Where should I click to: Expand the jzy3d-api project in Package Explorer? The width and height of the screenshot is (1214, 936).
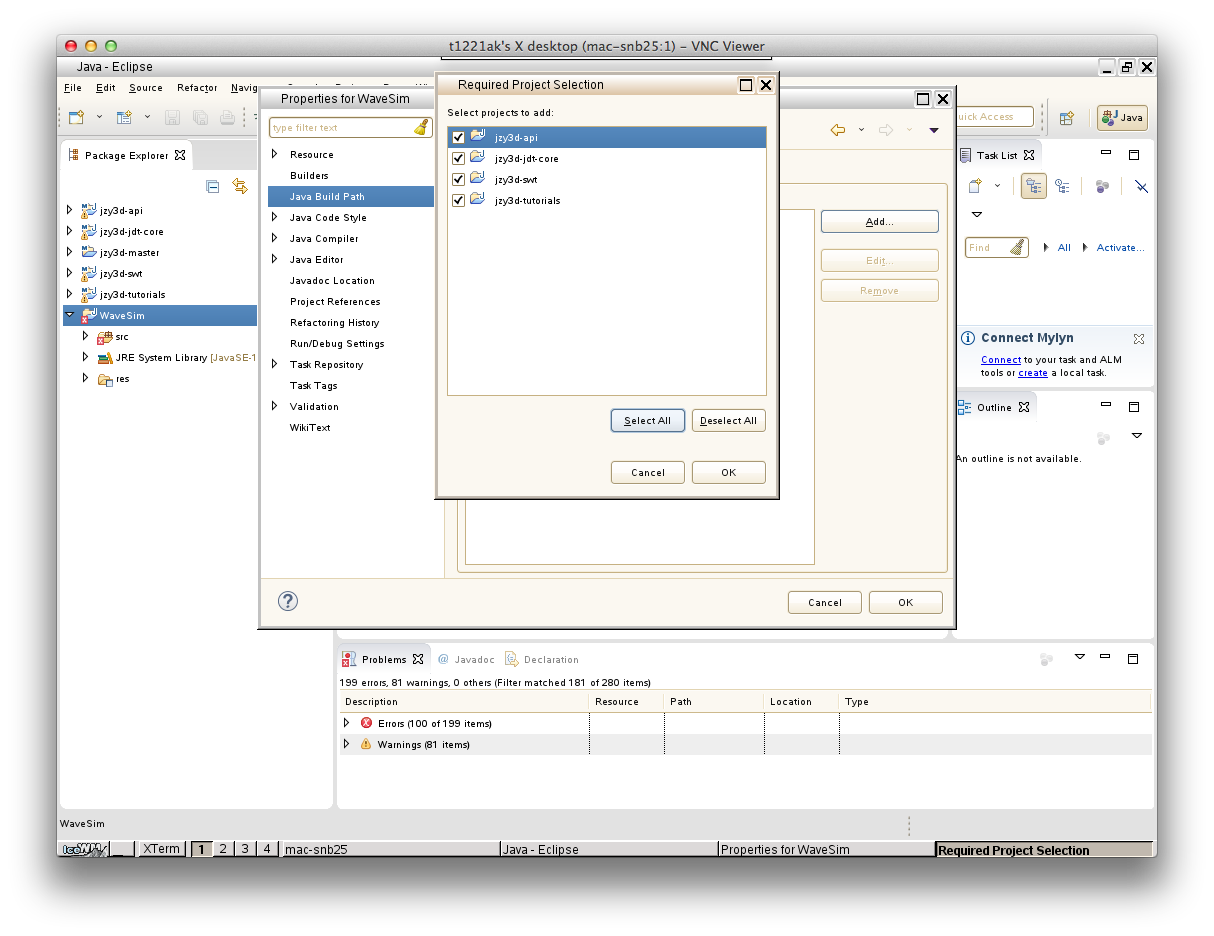point(69,210)
